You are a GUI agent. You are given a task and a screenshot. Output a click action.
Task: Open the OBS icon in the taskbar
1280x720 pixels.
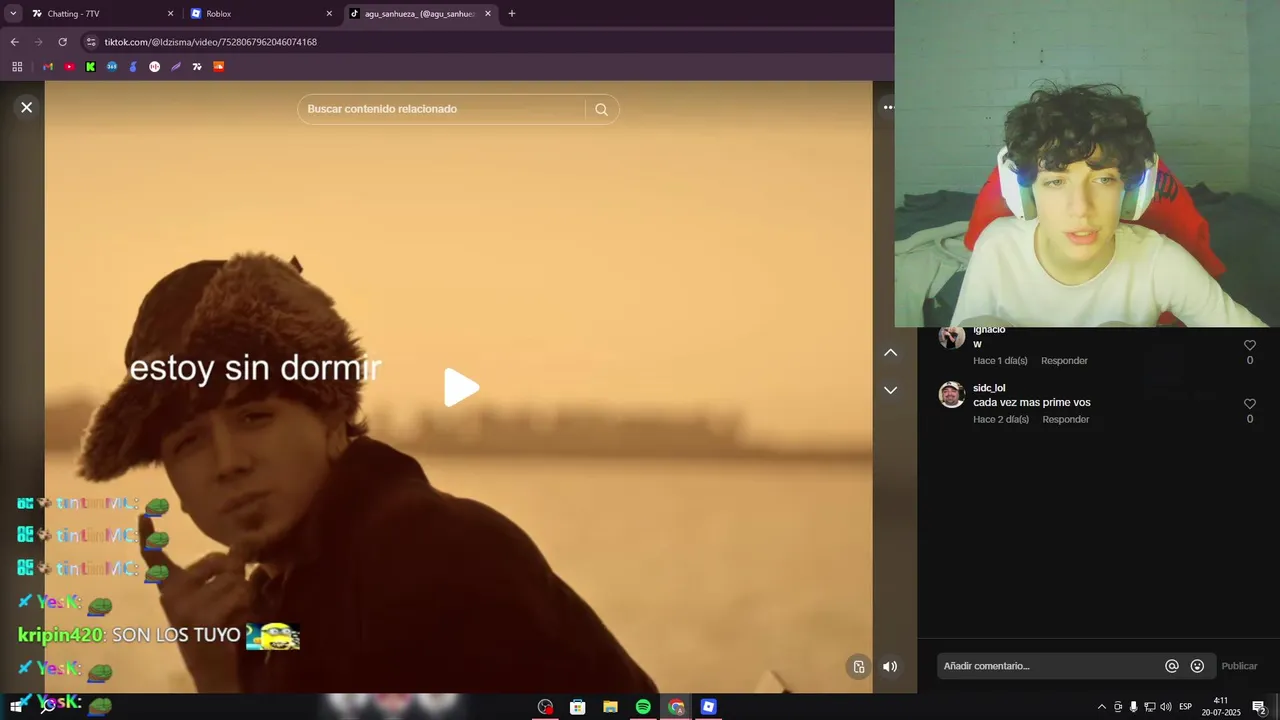[x=545, y=707]
